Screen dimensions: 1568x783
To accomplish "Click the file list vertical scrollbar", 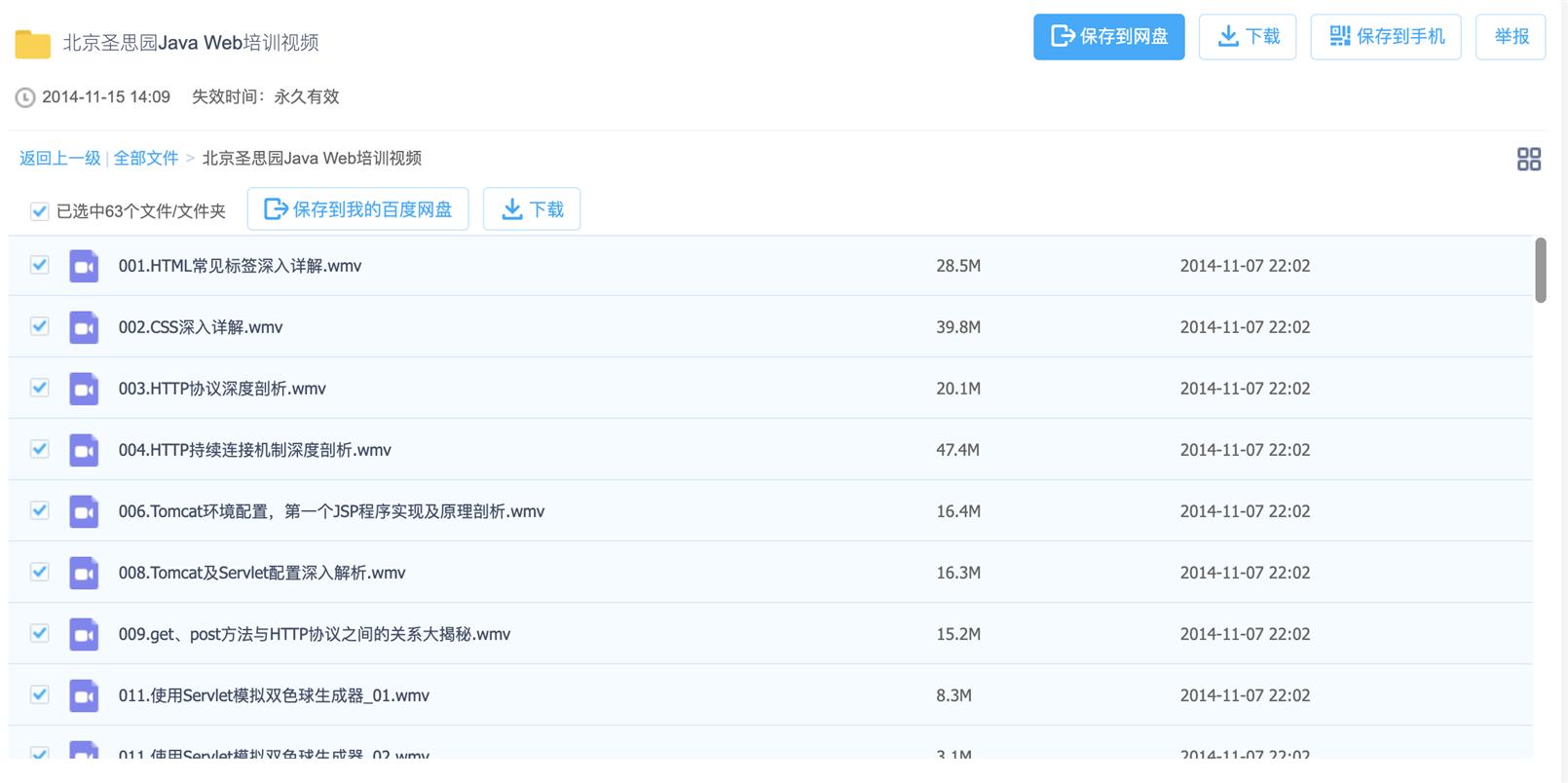I will pyautogui.click(x=1541, y=270).
